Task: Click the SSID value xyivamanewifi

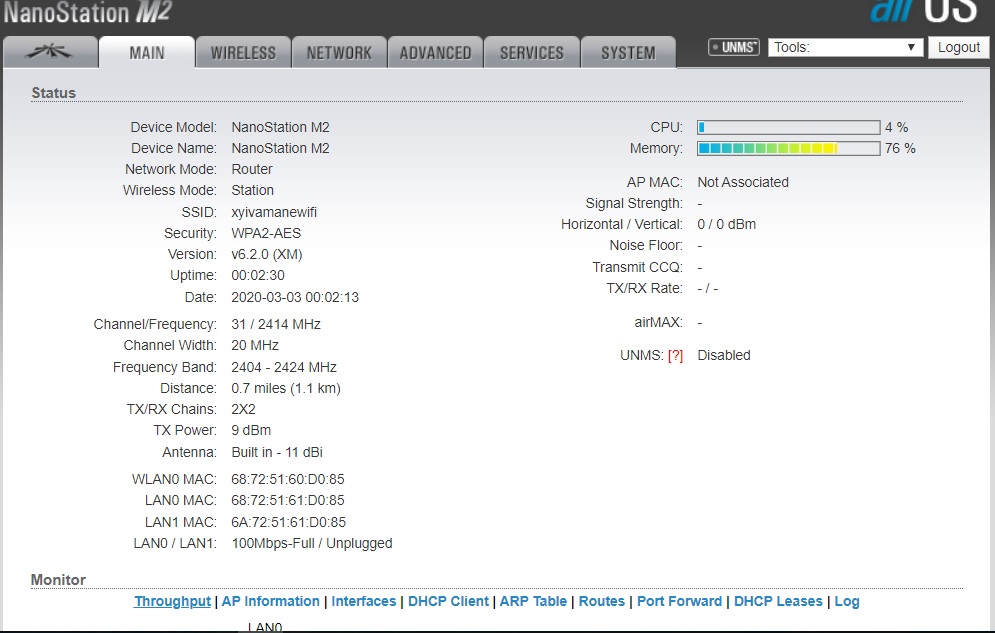Action: 273,212
